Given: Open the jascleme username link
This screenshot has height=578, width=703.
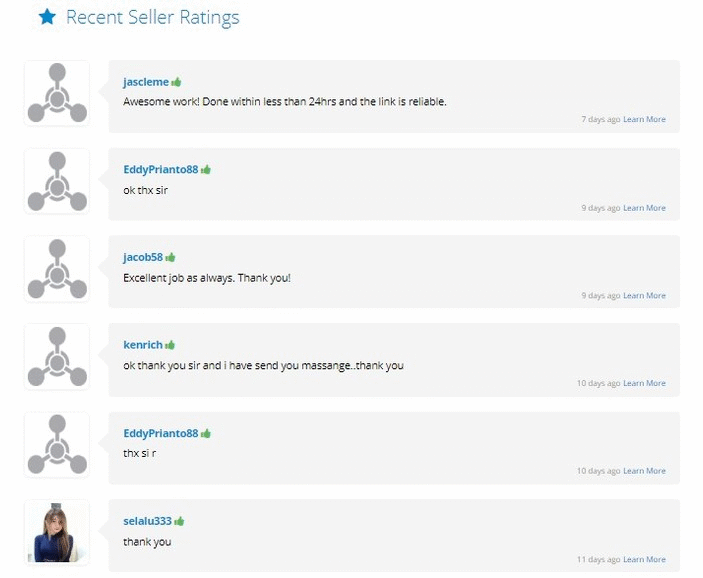Looking at the screenshot, I should tap(146, 82).
